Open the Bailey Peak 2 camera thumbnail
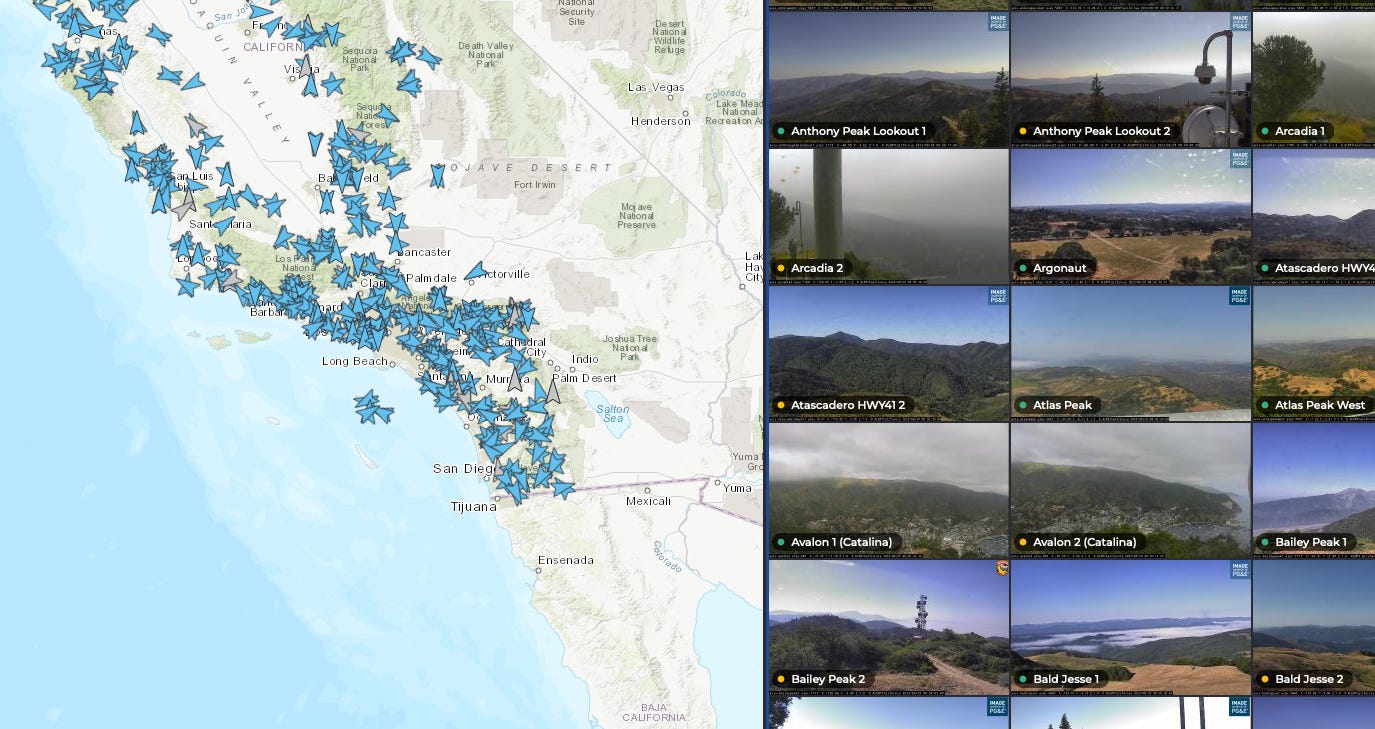Image resolution: width=1375 pixels, height=729 pixels. point(888,627)
